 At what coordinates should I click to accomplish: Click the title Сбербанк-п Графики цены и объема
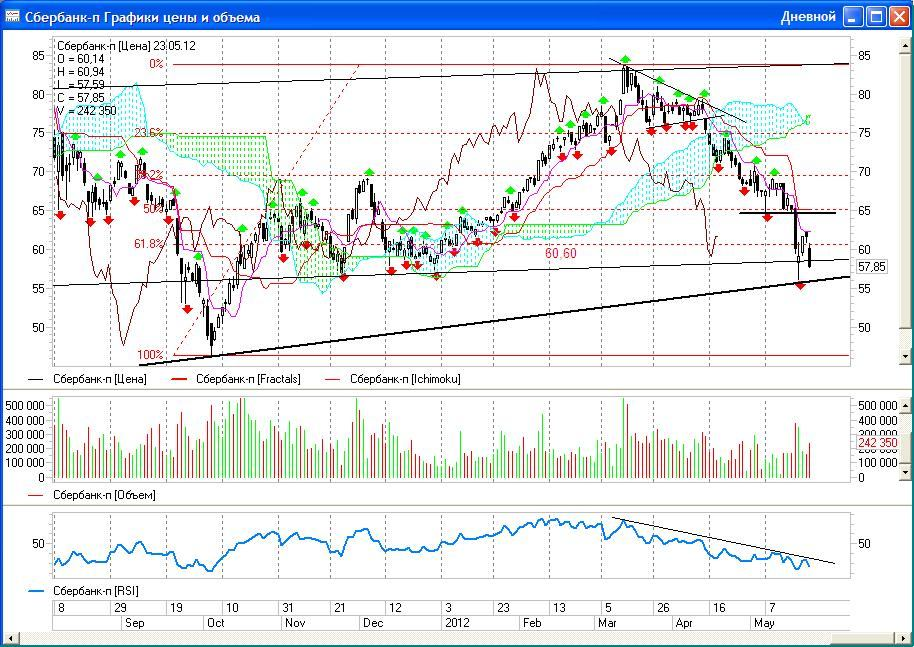tap(142, 17)
